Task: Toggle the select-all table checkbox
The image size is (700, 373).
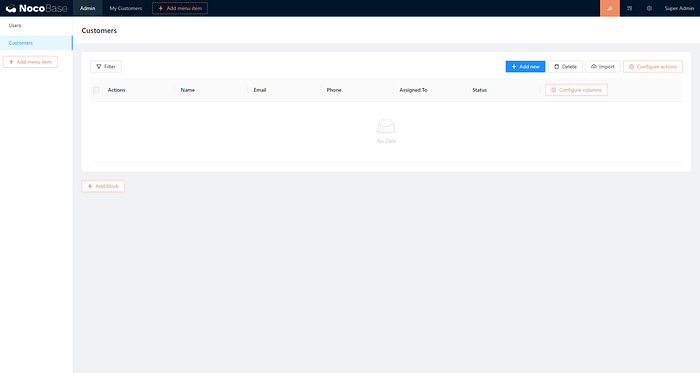Action: pyautogui.click(x=96, y=90)
